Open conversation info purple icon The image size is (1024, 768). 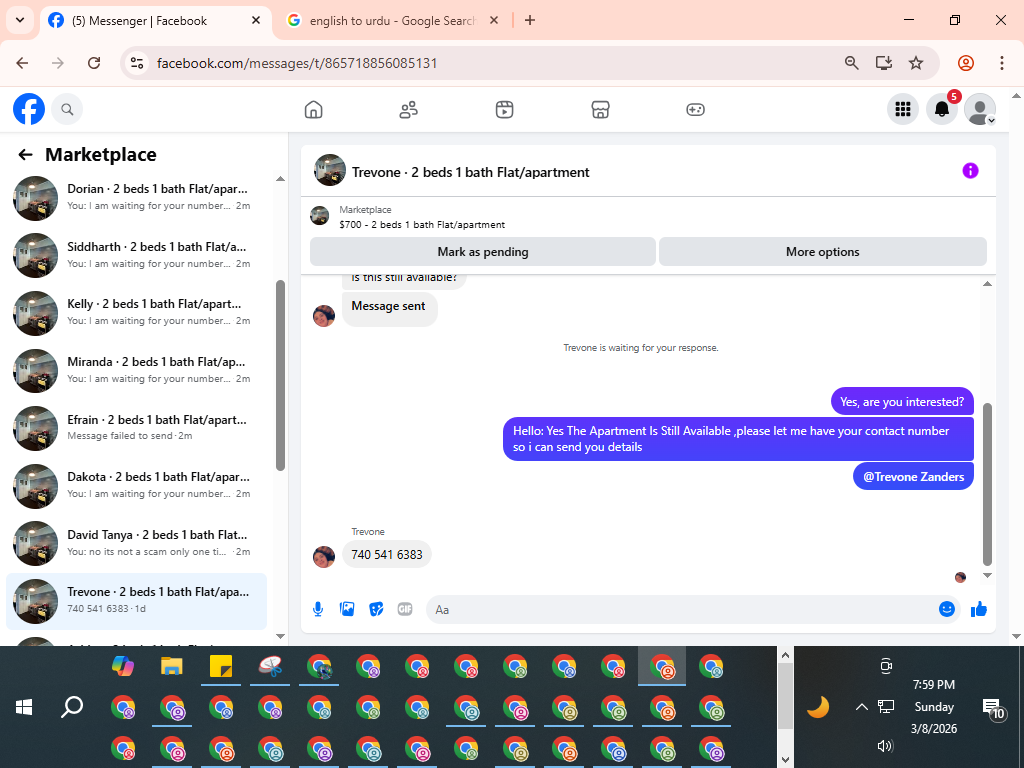970,171
